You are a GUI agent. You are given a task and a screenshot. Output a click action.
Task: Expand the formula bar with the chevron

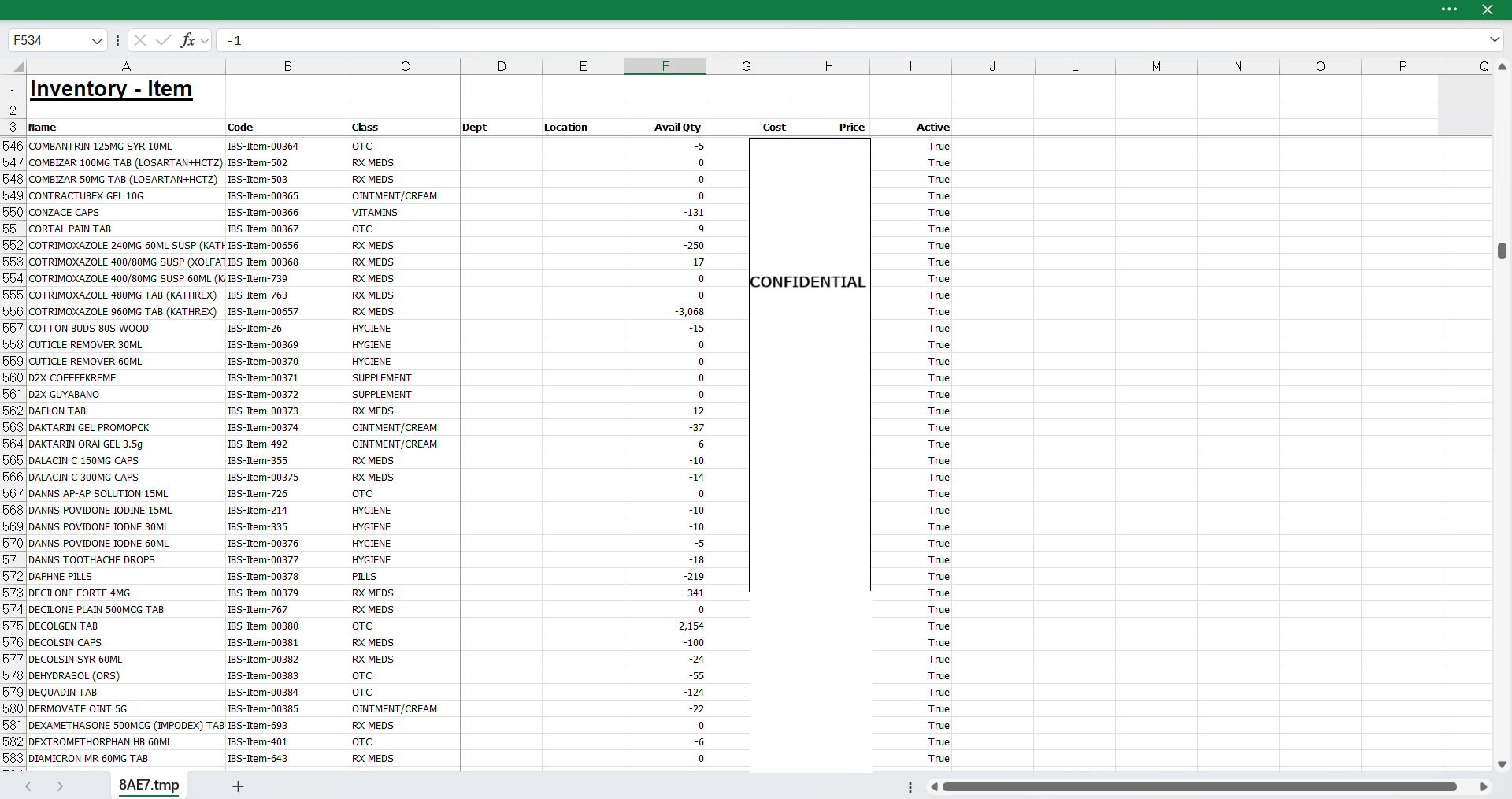coord(1495,39)
